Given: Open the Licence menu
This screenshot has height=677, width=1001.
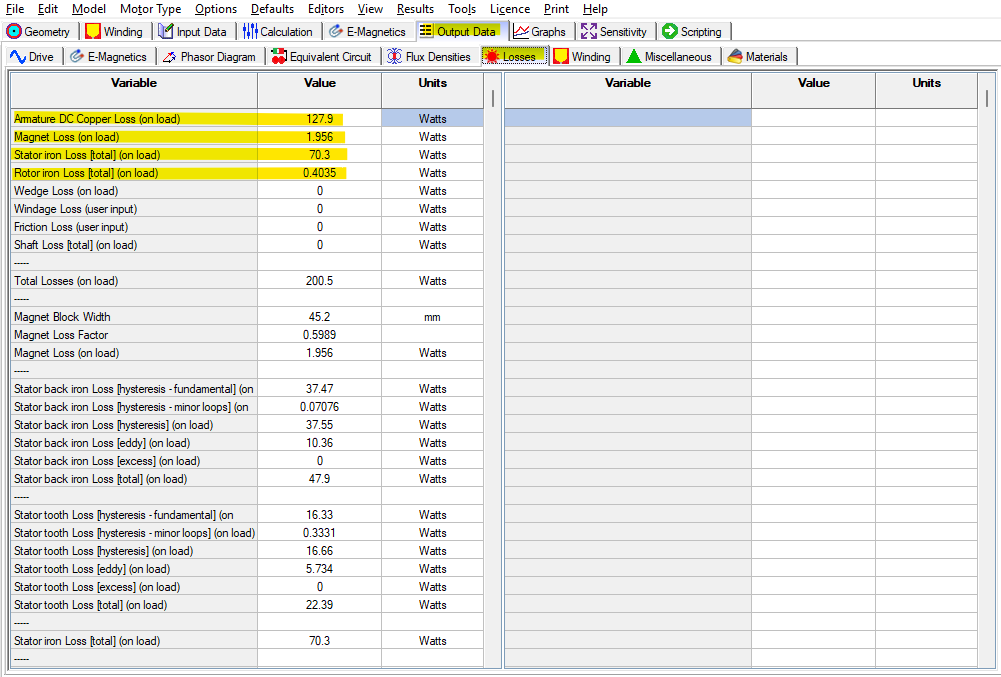Looking at the screenshot, I should [510, 9].
